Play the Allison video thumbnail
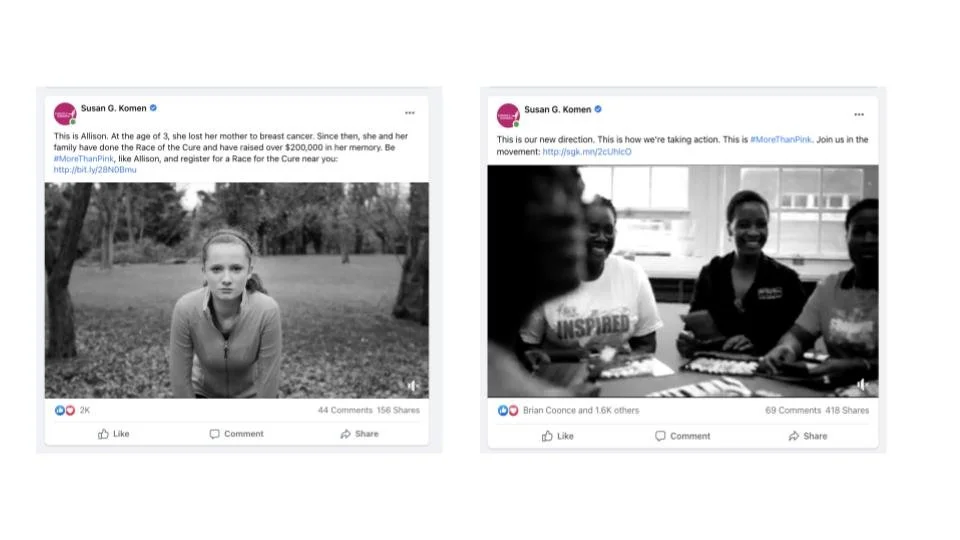 [236, 290]
